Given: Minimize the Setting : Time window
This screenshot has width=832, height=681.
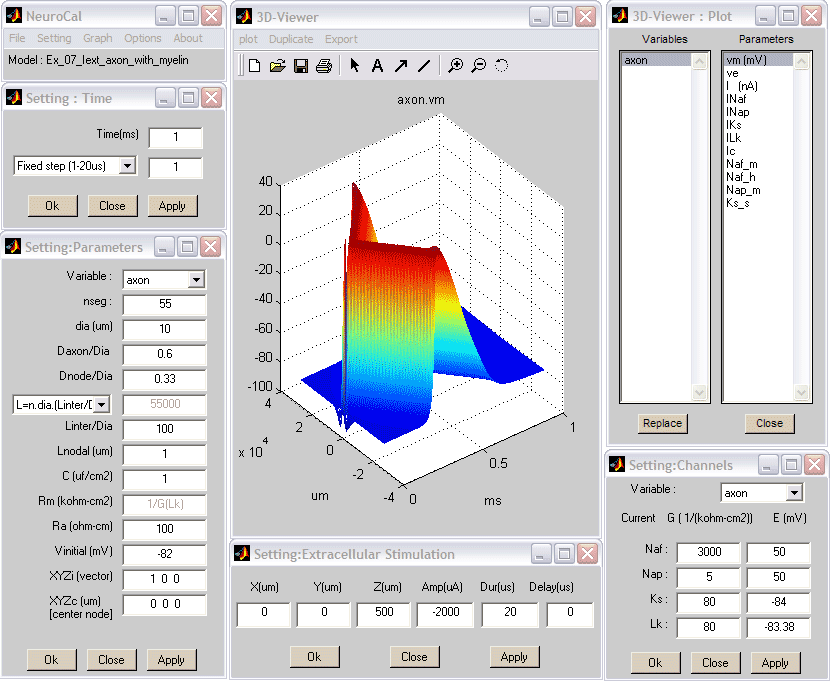Looking at the screenshot, I should pos(165,98).
